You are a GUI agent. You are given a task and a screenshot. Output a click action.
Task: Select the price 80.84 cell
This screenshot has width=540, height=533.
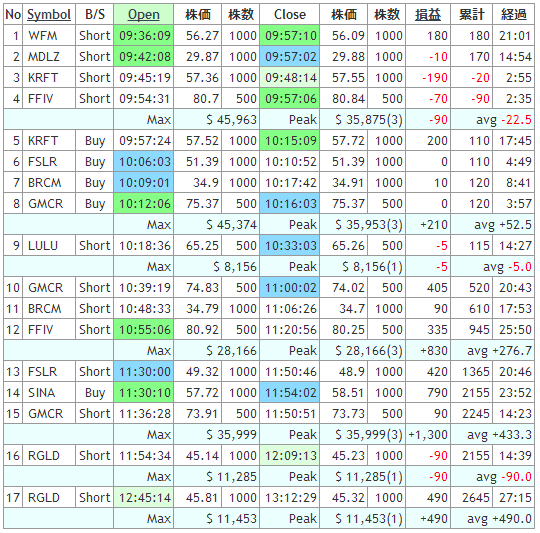click(x=344, y=98)
